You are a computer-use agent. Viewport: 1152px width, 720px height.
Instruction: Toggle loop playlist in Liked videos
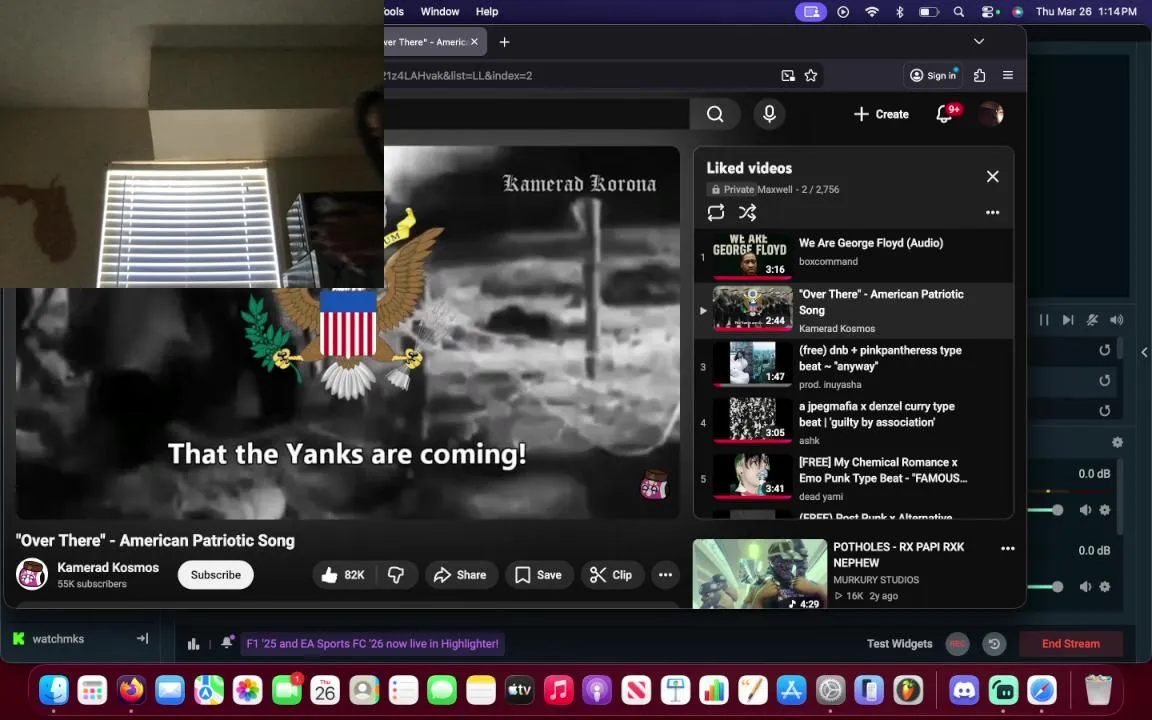click(716, 212)
